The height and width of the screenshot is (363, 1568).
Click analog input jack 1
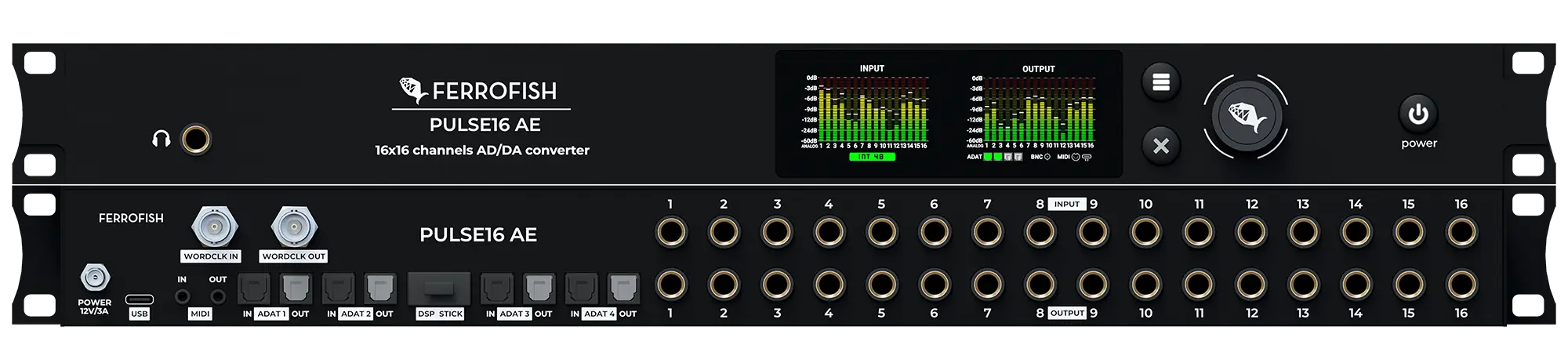(670, 232)
